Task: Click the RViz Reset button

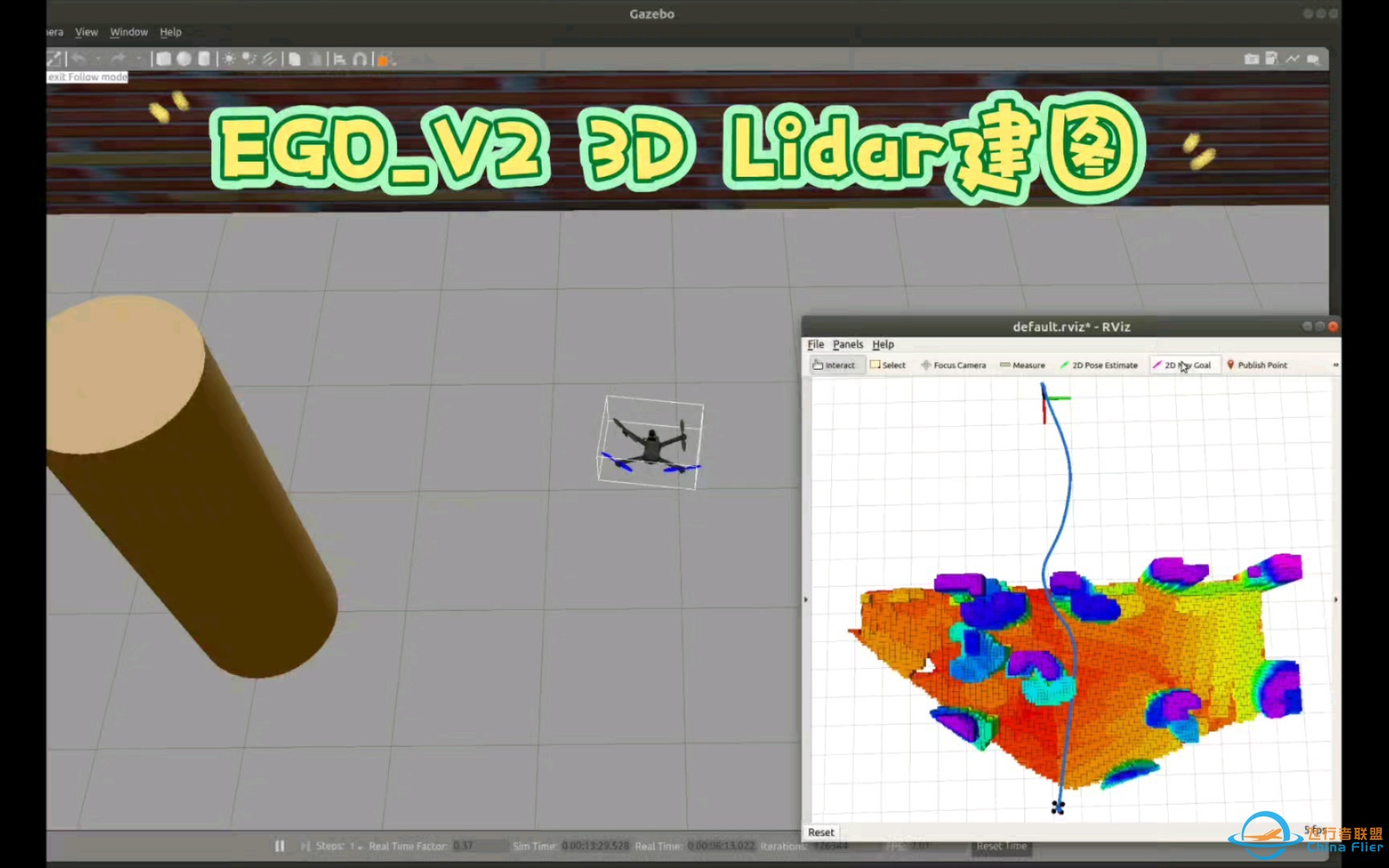Action: point(822,833)
